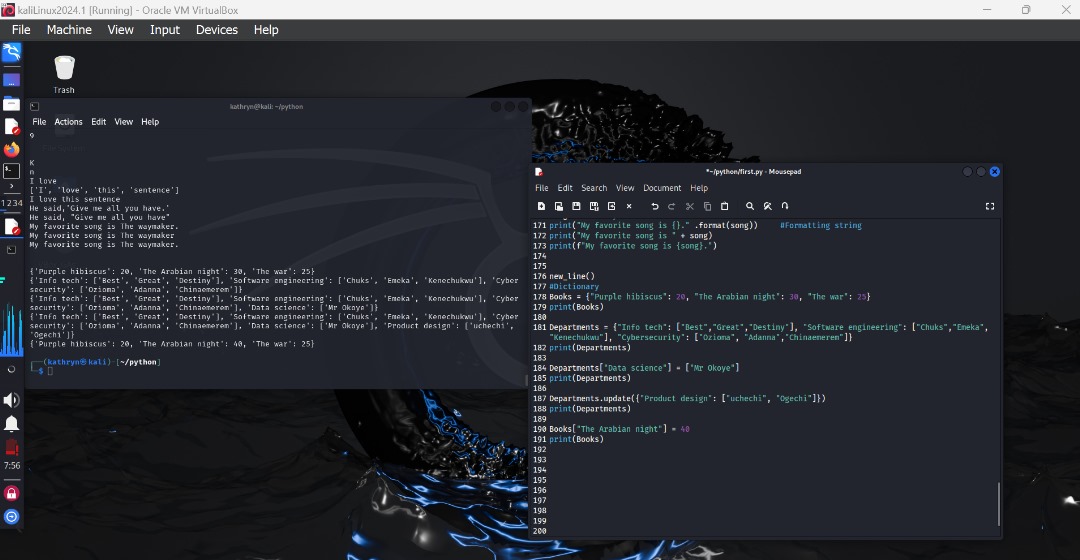This screenshot has width=1080, height=560.
Task: Open the terminal window's menu icon in title bar
Action: (34, 107)
